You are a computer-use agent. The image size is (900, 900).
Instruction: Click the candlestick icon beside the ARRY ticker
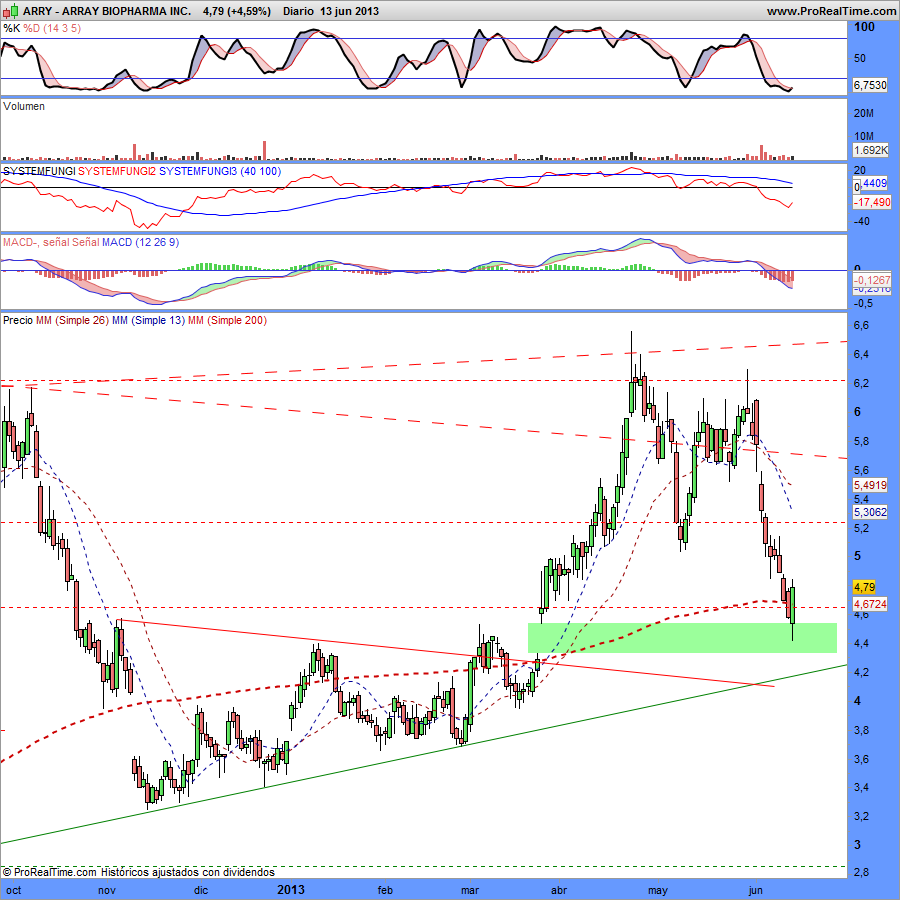pyautogui.click(x=11, y=10)
